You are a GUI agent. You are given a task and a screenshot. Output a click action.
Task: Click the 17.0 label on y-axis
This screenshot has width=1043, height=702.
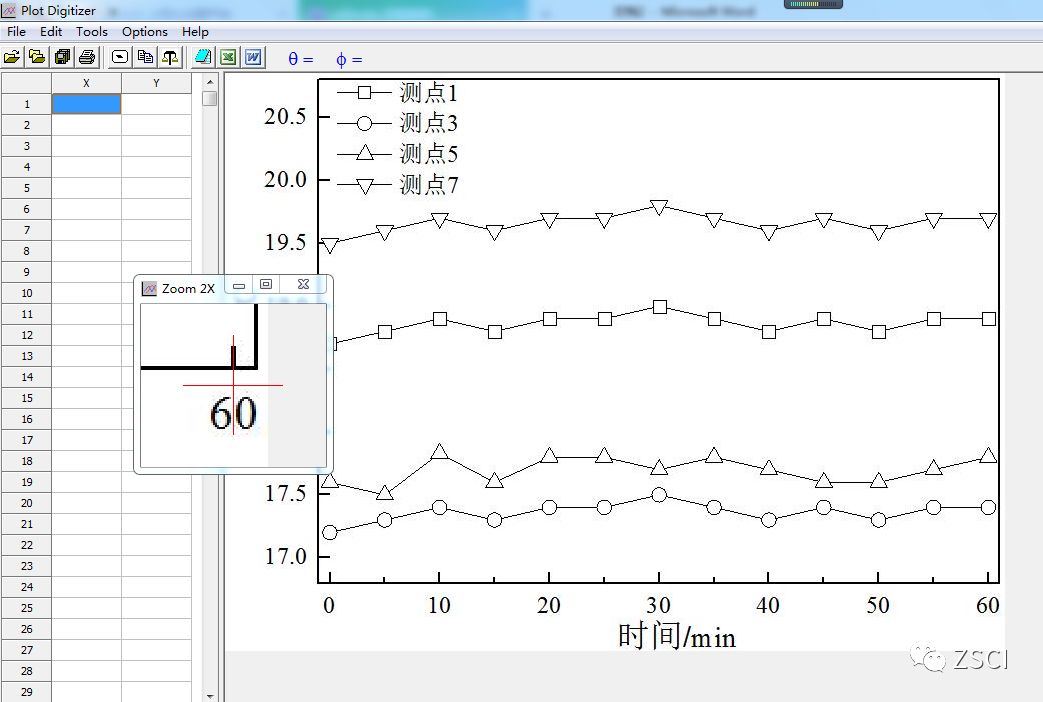click(x=285, y=556)
